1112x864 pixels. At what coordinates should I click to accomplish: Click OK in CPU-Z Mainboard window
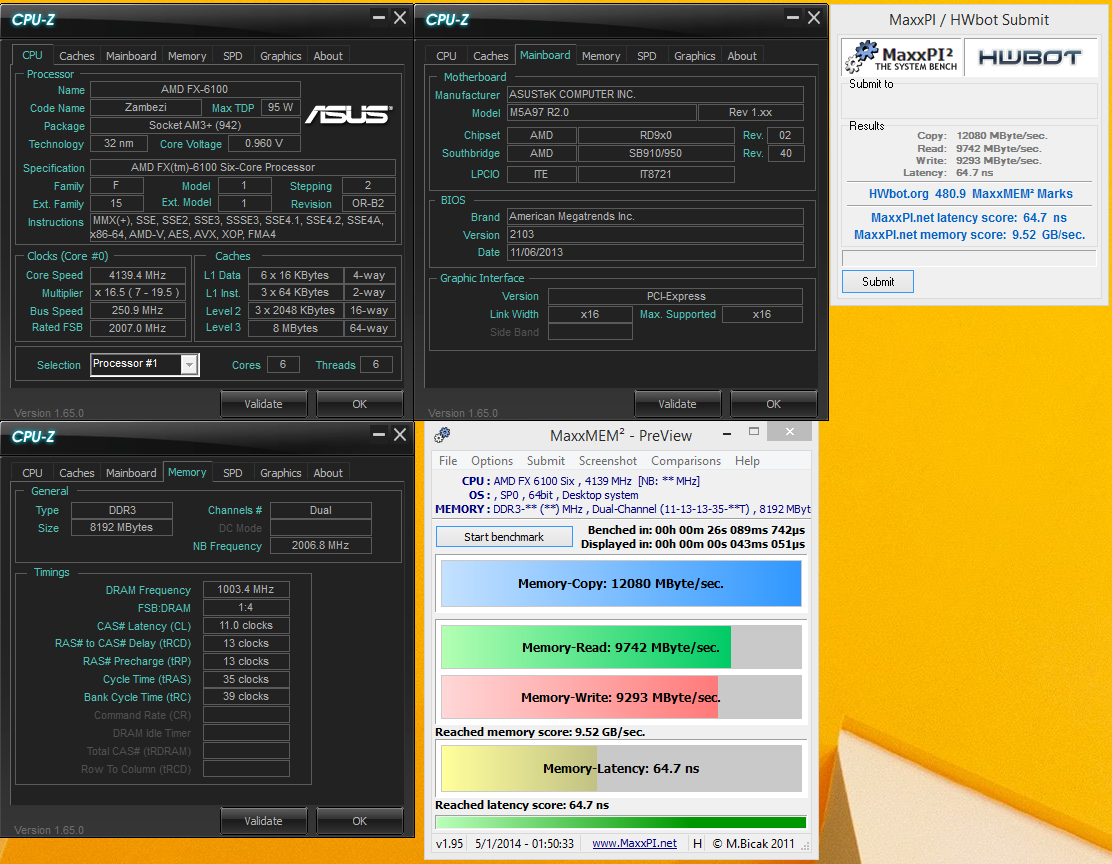point(774,404)
